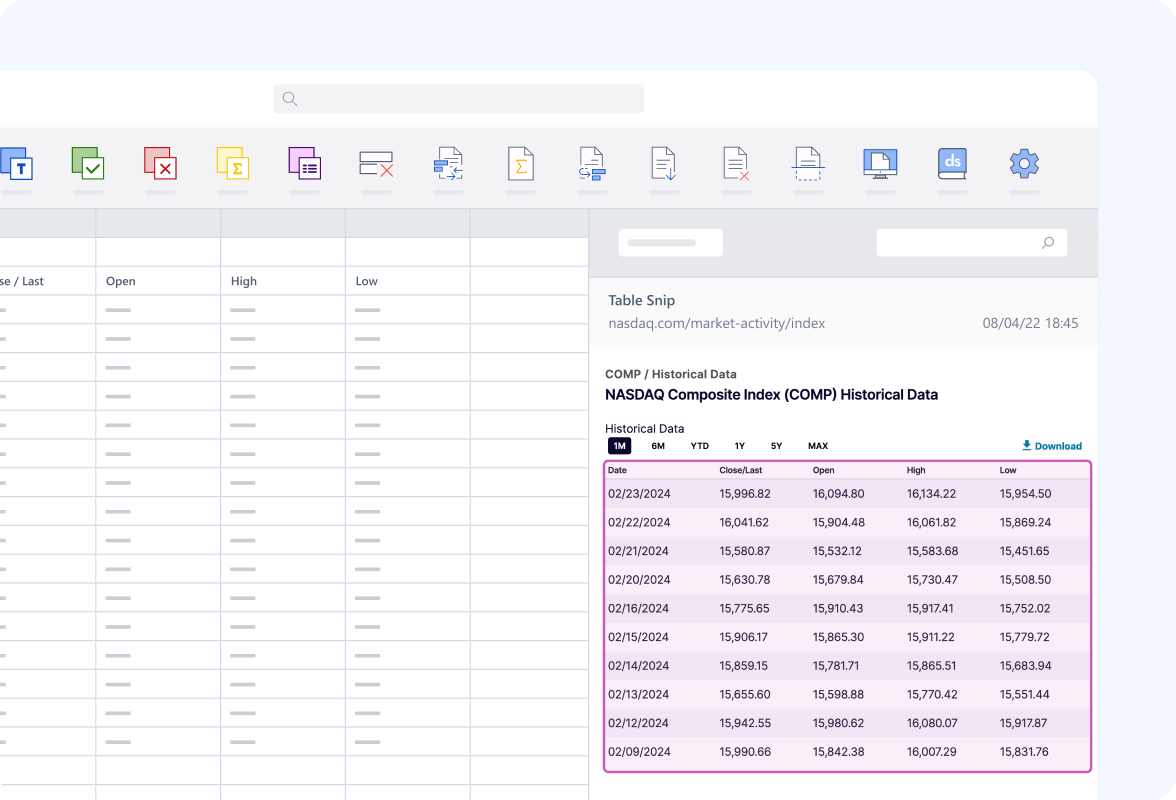Click the Download link above the table
Image resolution: width=1176 pixels, height=800 pixels.
(1052, 446)
